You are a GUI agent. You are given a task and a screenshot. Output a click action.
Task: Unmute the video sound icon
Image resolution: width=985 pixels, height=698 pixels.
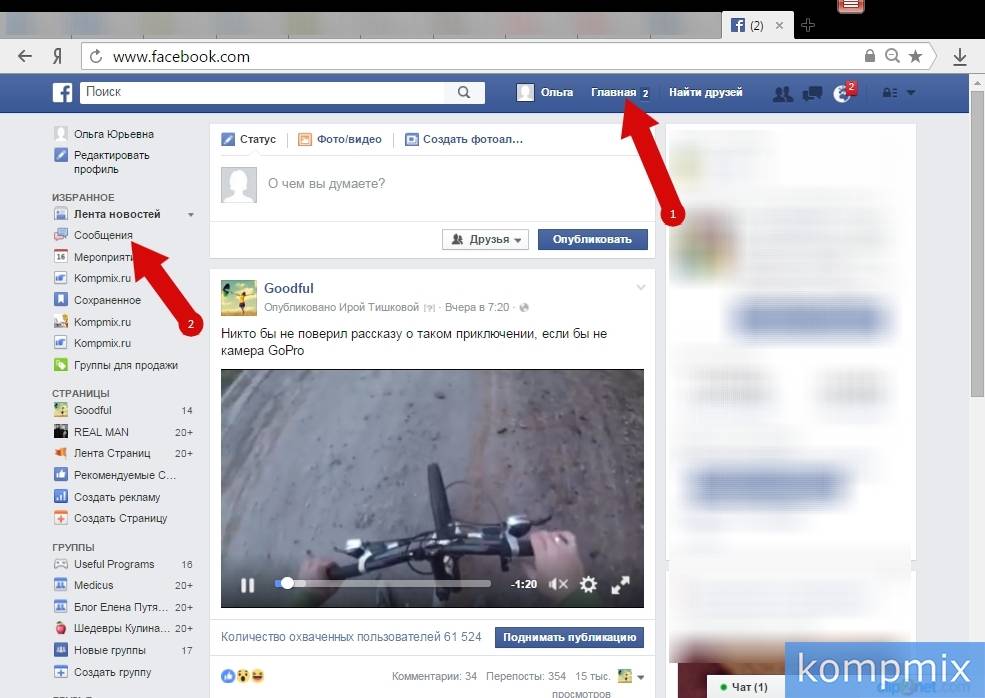click(558, 584)
